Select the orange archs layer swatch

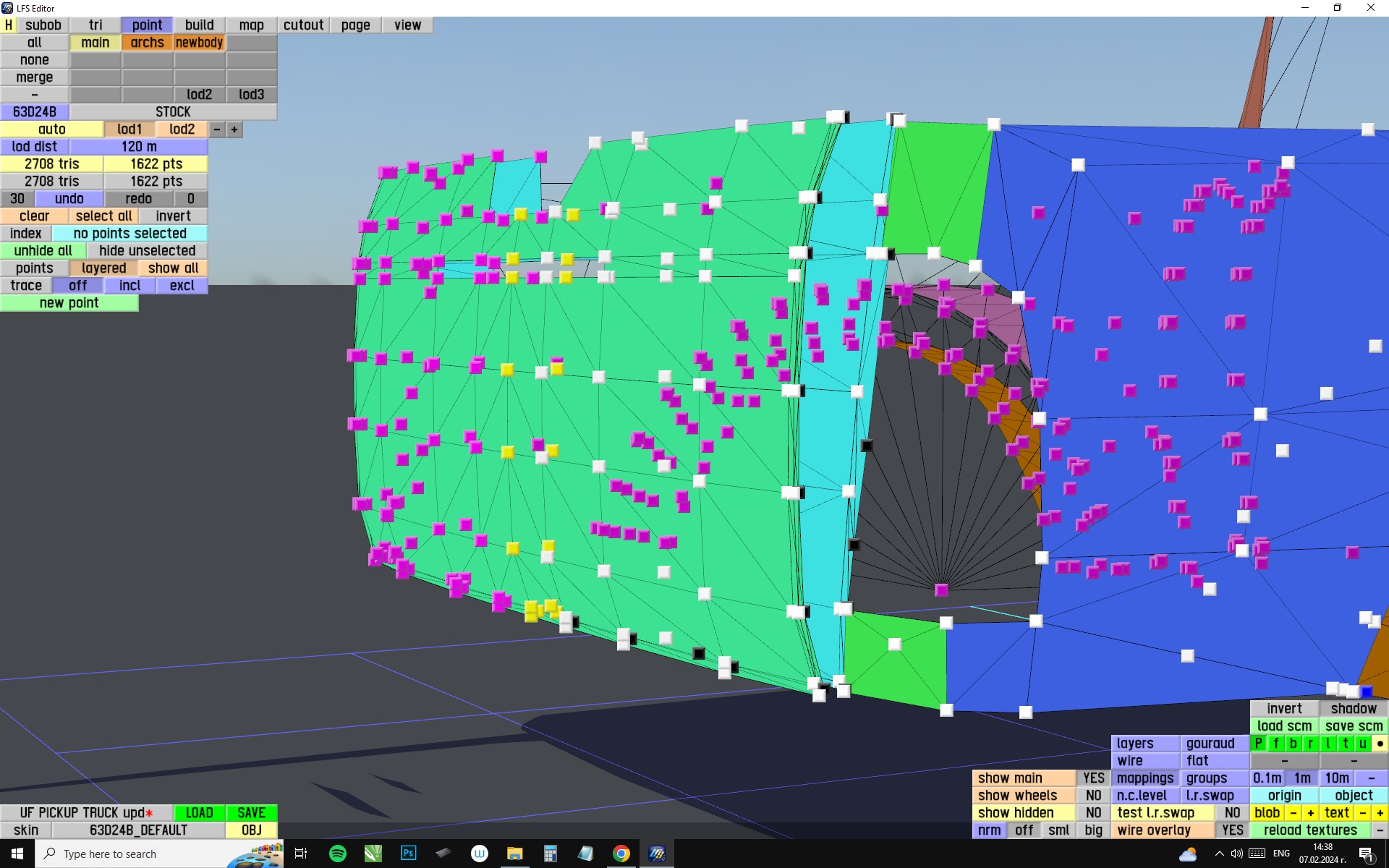click(147, 43)
